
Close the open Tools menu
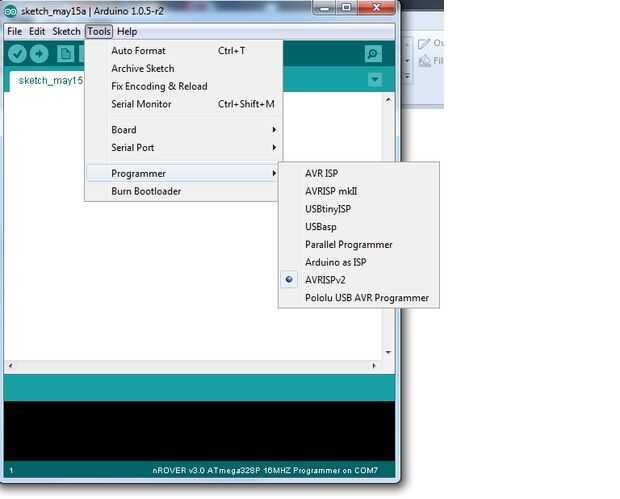coord(99,31)
